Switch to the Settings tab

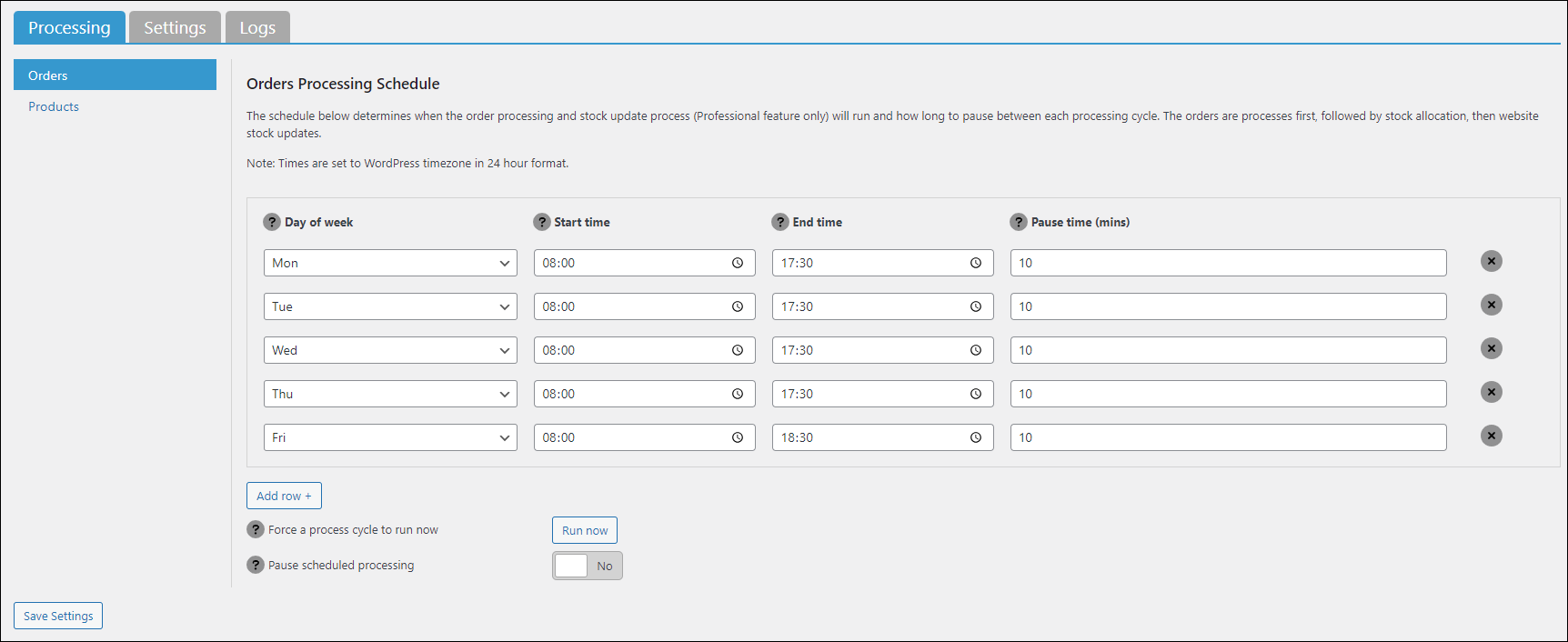coord(175,27)
